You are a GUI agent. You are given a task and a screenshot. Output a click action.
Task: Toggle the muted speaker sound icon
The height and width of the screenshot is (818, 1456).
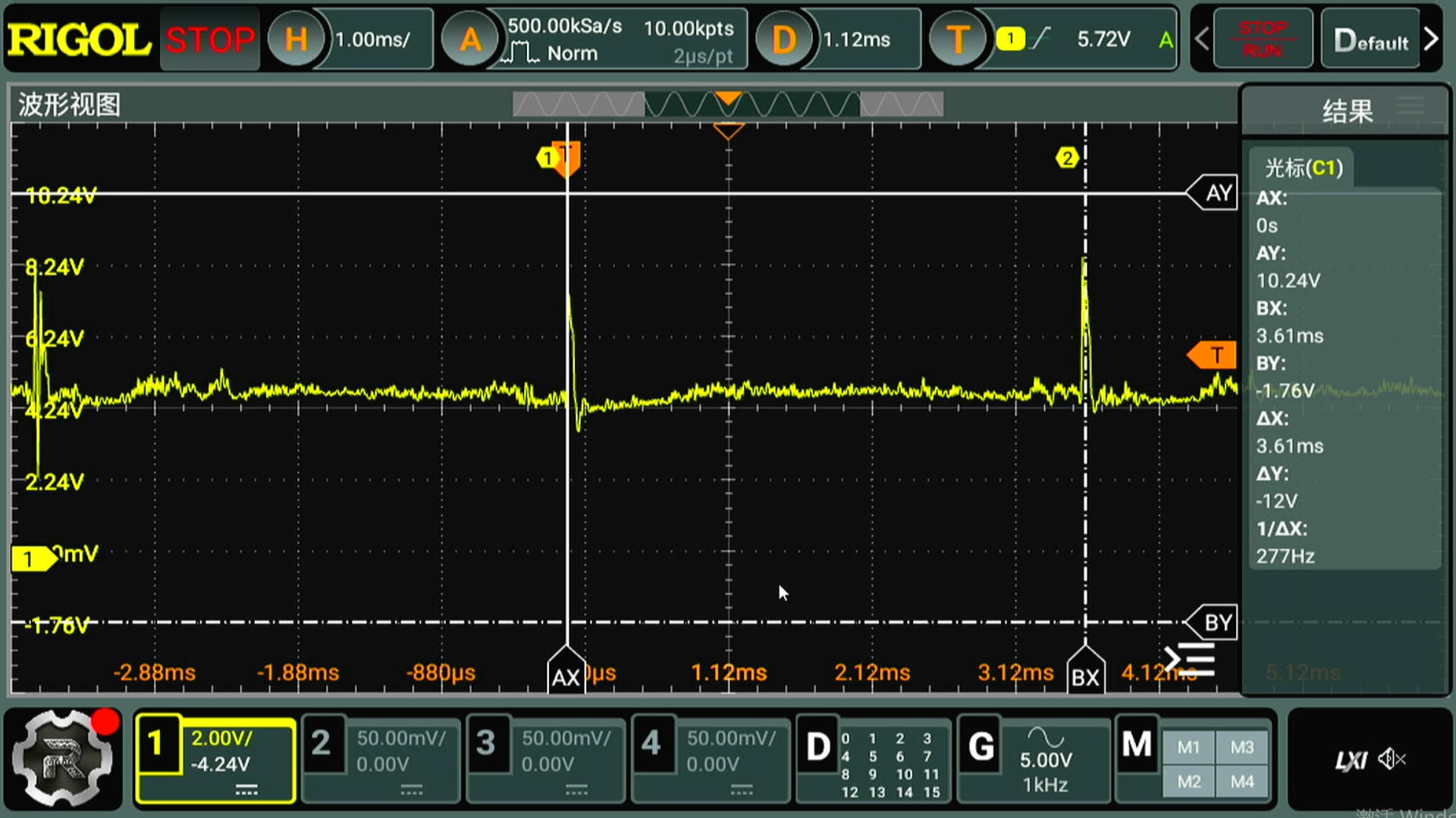point(1392,758)
